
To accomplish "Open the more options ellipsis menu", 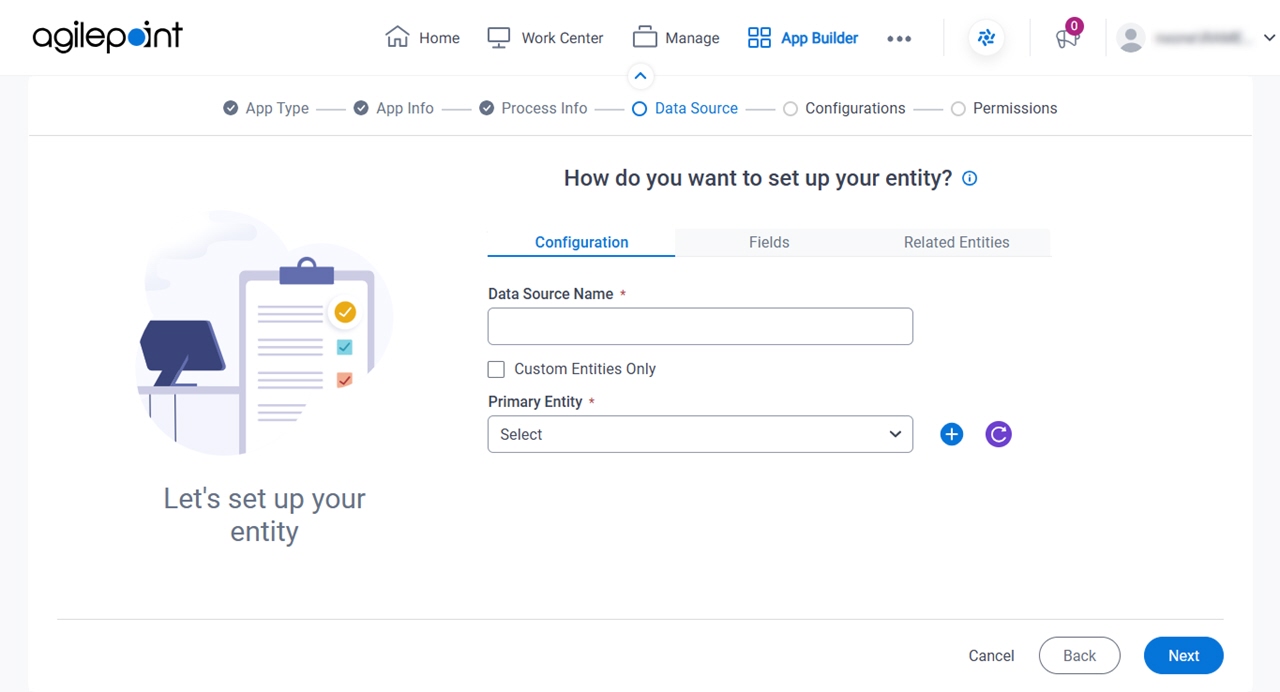I will tap(899, 38).
